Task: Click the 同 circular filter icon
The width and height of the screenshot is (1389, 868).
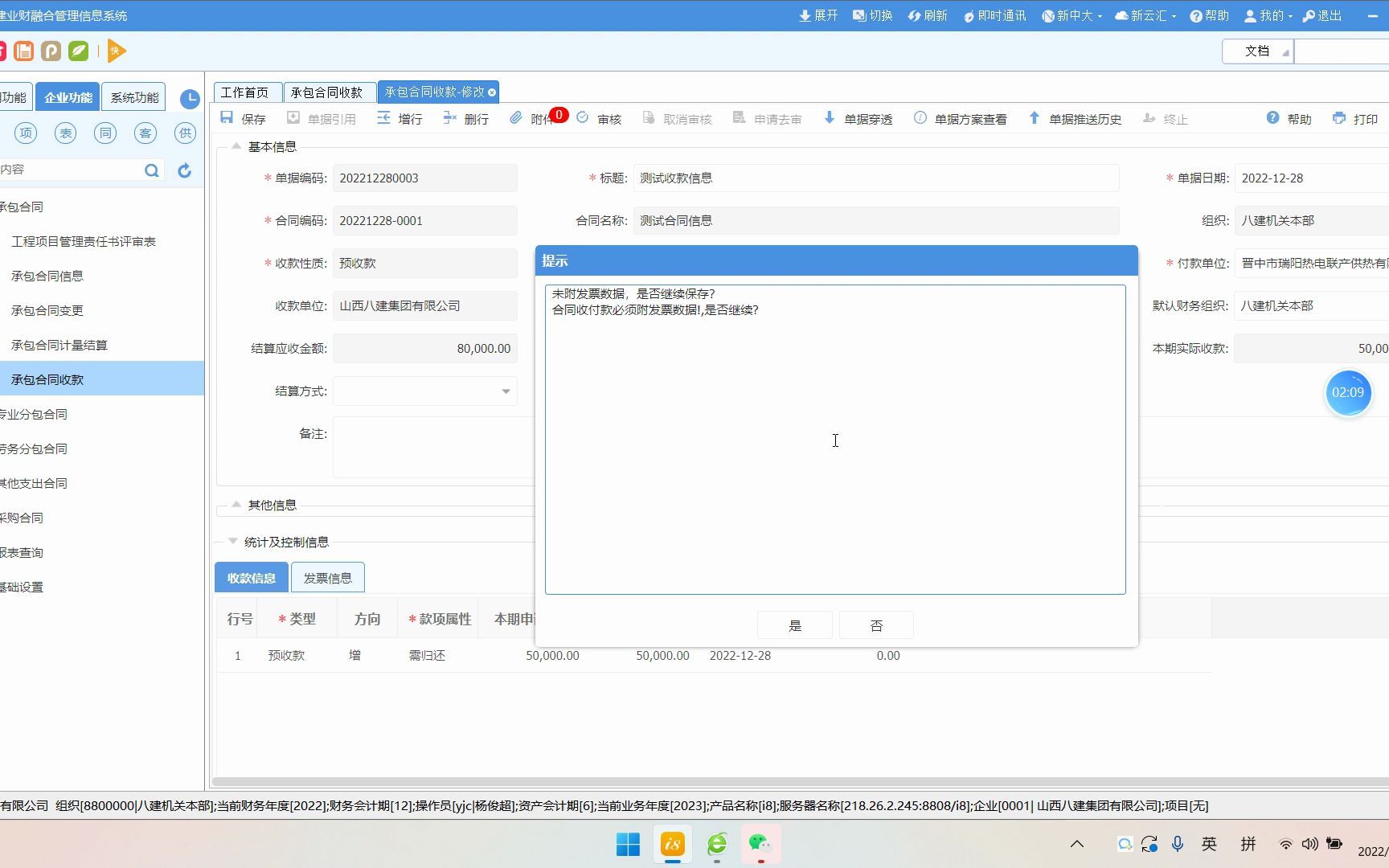Action: coord(105,133)
